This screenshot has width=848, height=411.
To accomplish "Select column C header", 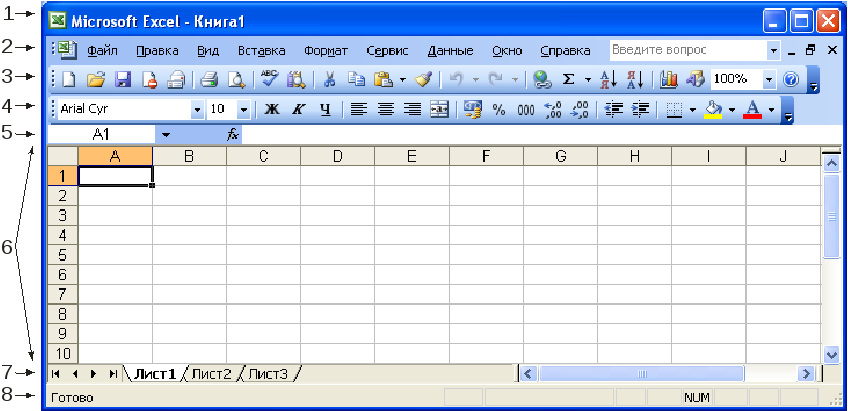I will 263,156.
